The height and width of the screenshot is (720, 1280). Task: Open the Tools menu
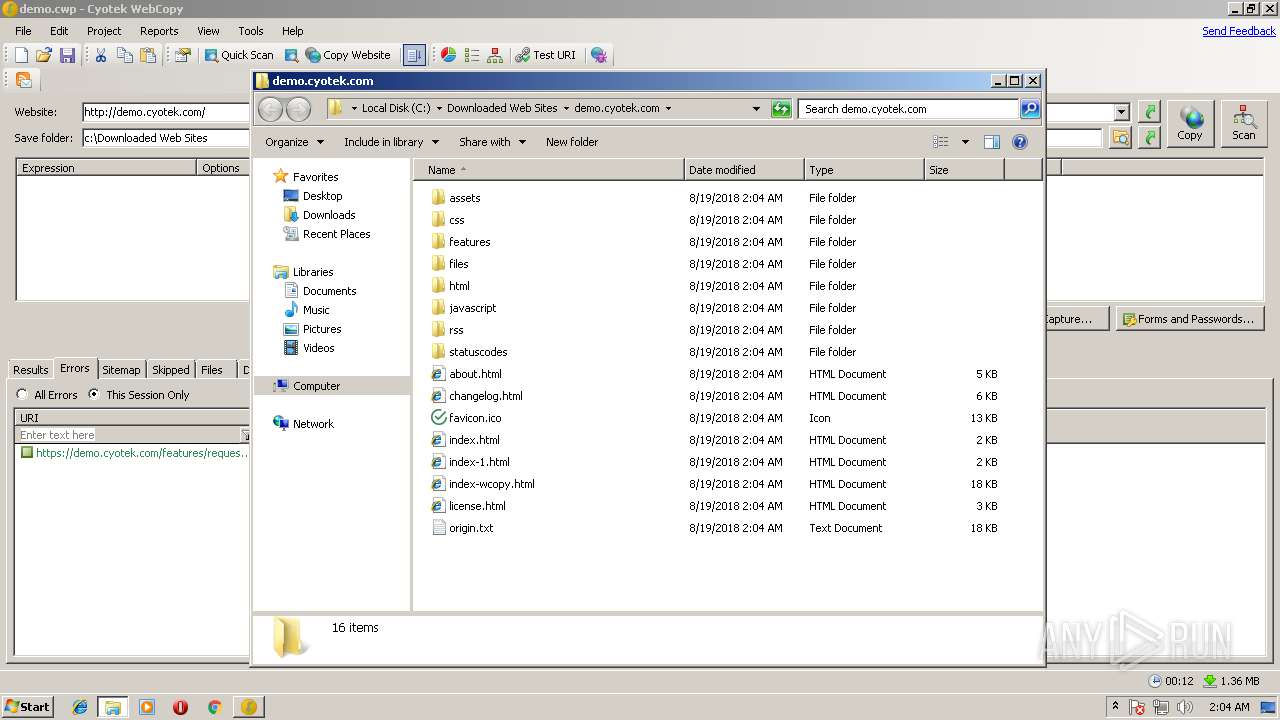(x=251, y=31)
